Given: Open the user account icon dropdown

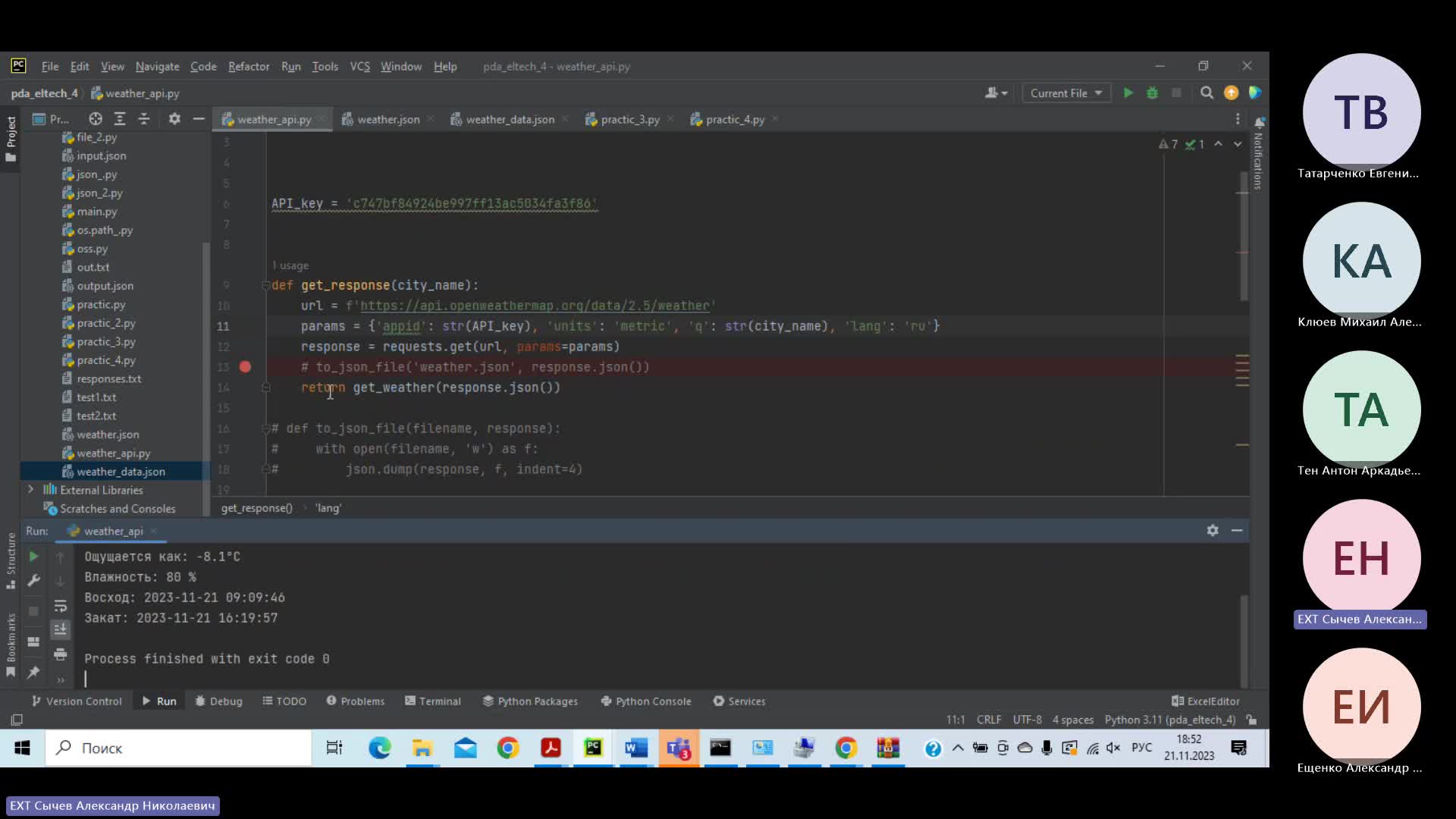Looking at the screenshot, I should 996,93.
